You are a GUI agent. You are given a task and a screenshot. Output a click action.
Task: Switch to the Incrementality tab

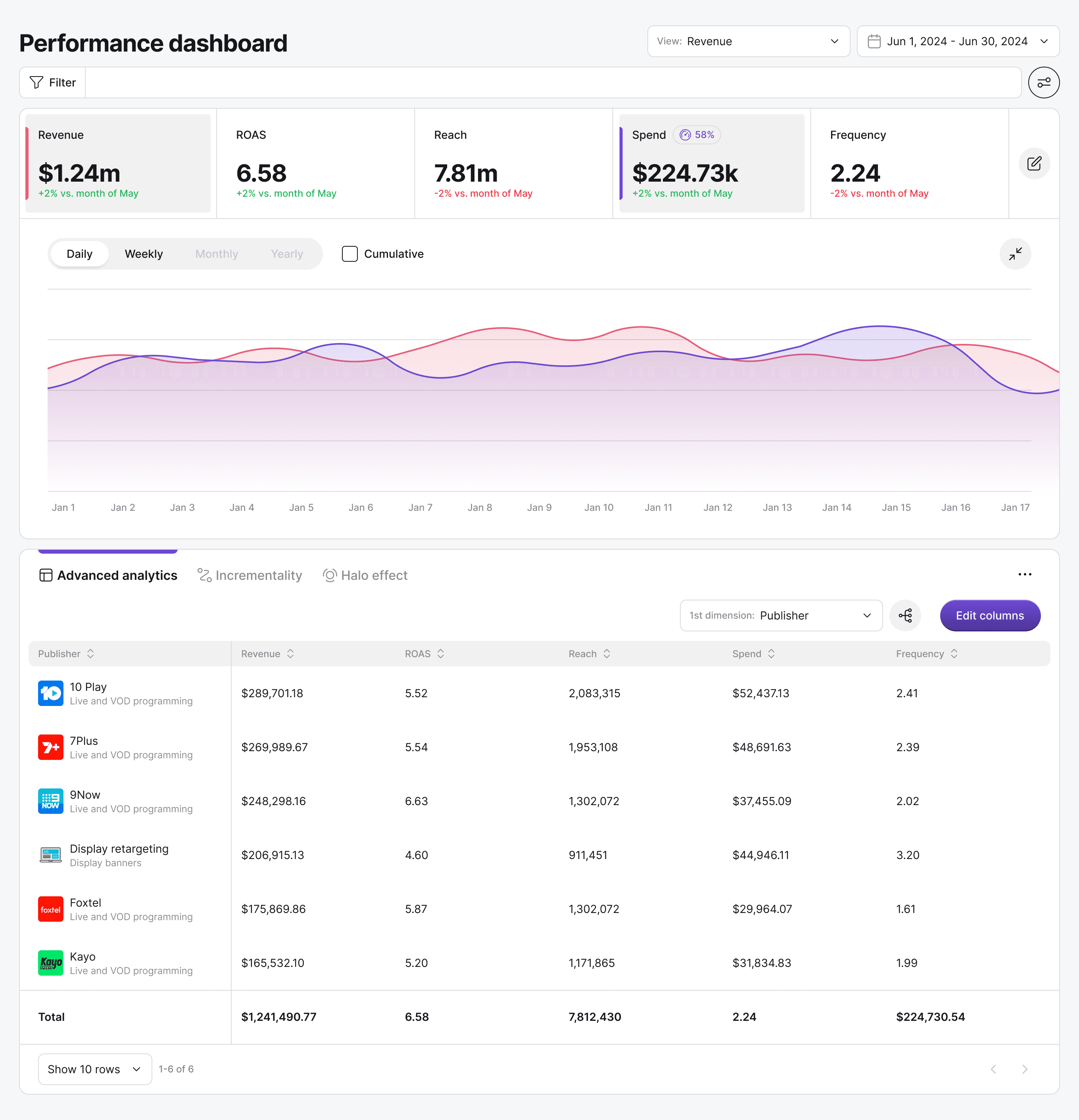pos(250,575)
